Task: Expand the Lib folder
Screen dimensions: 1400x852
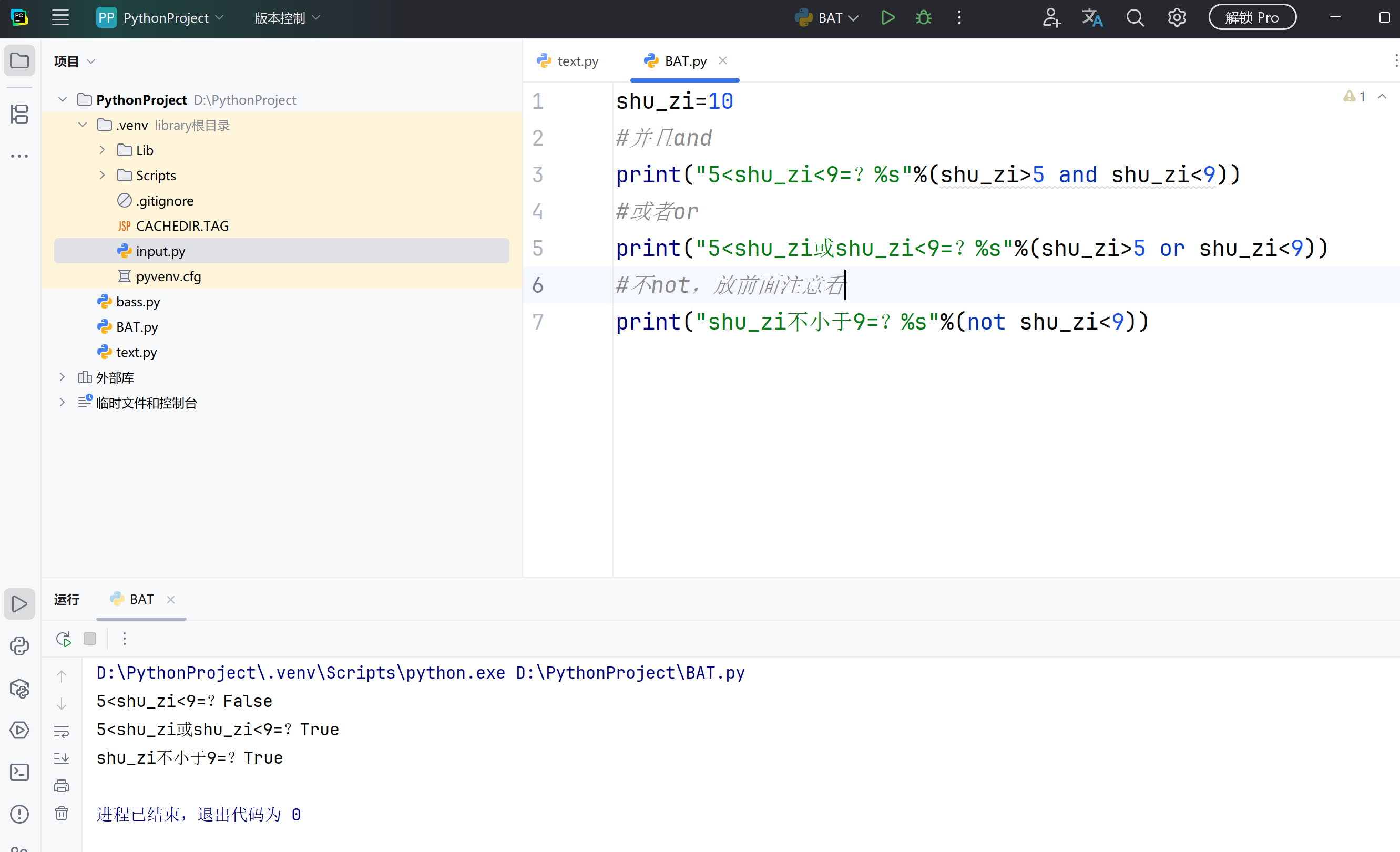Action: tap(103, 150)
